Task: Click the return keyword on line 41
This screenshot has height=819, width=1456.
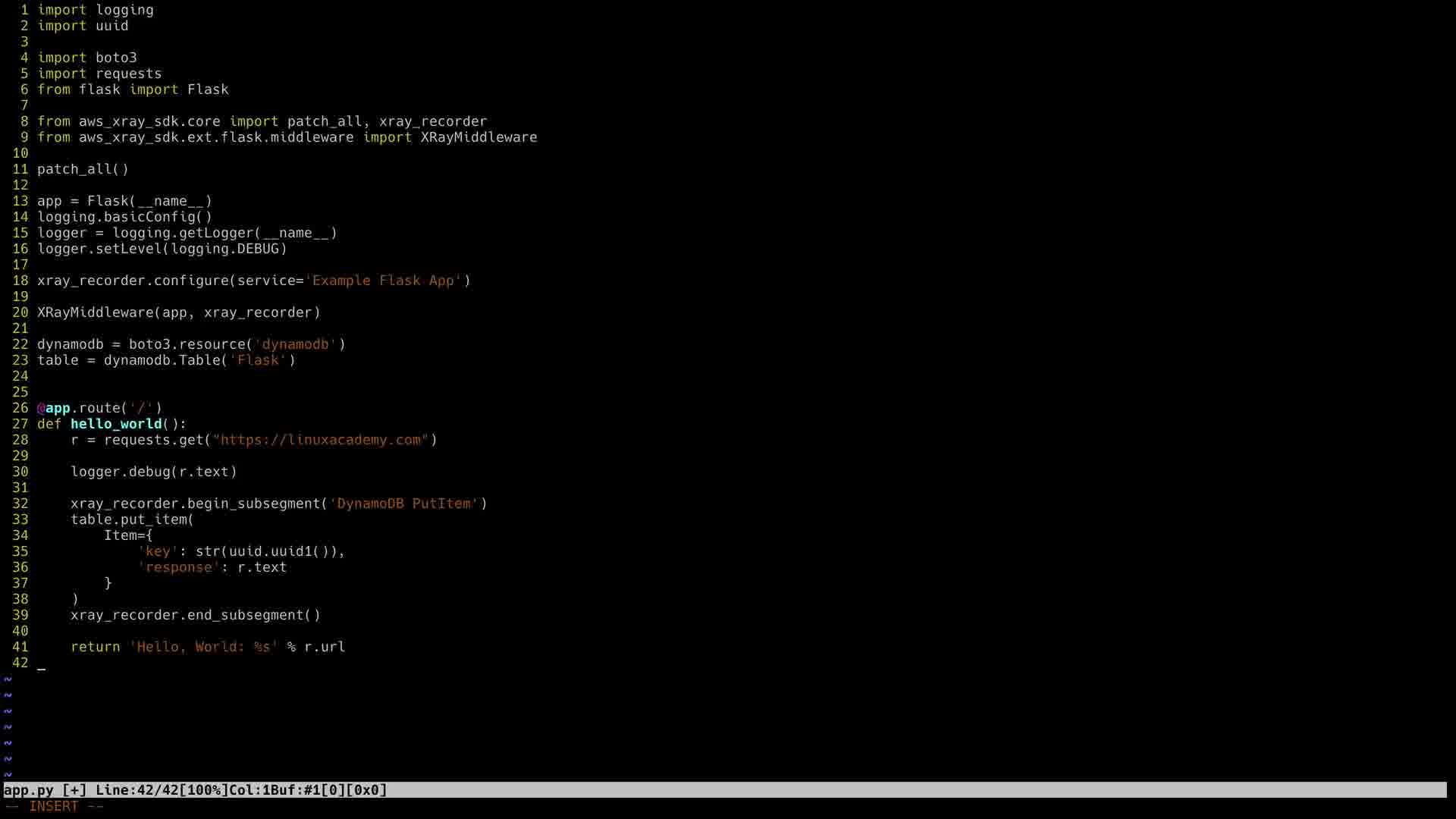Action: (95, 647)
